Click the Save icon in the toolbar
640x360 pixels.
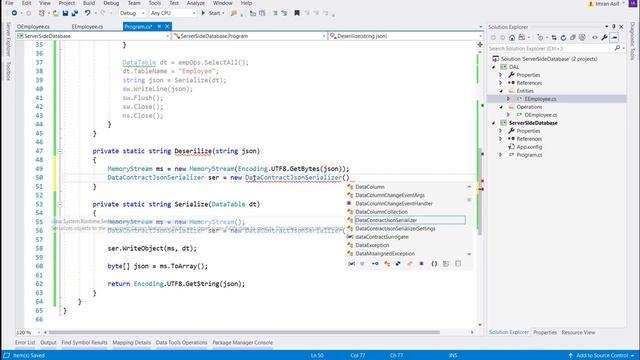[x=65, y=13]
